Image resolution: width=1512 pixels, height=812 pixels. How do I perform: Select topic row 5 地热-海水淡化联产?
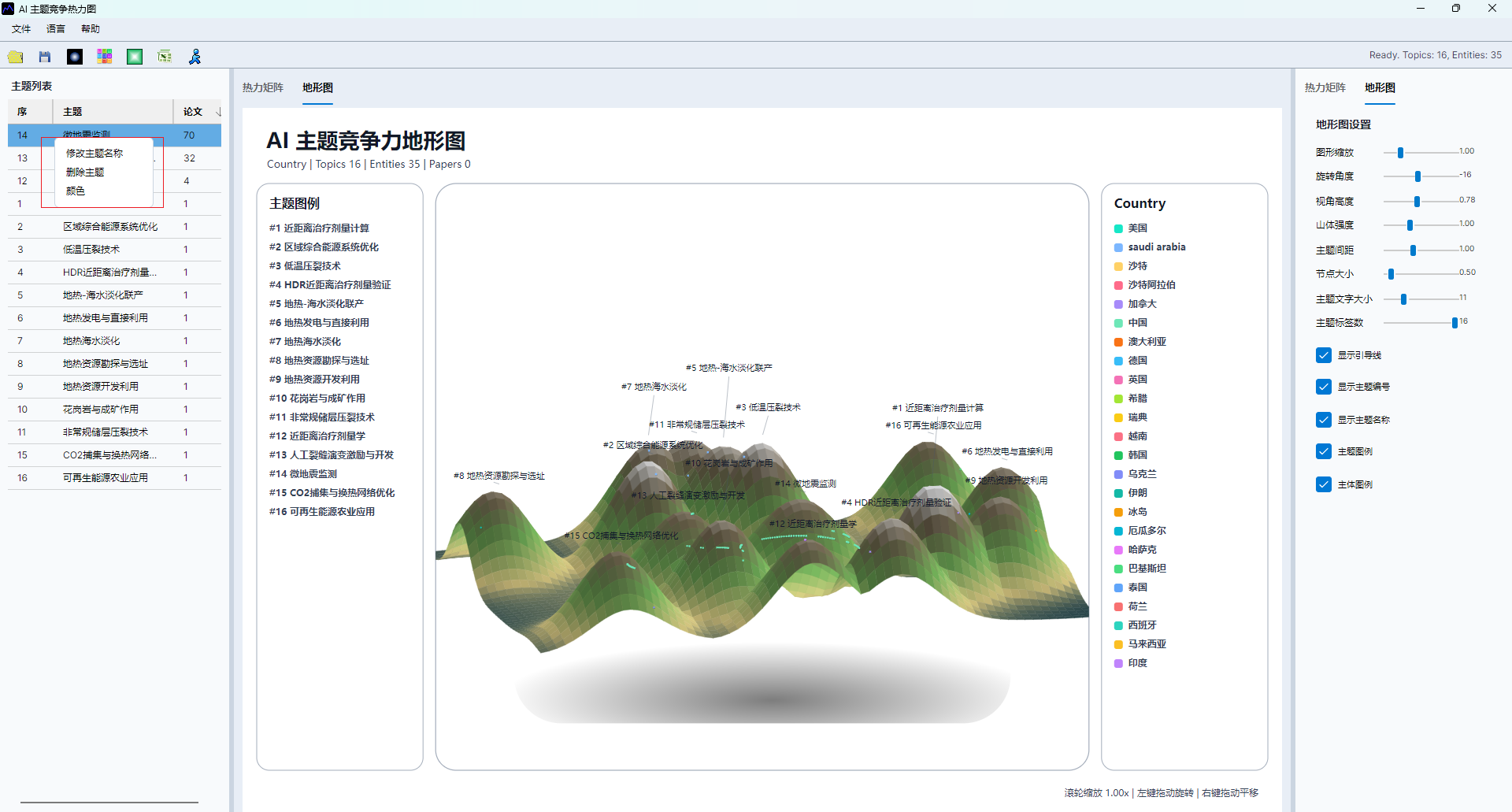115,295
